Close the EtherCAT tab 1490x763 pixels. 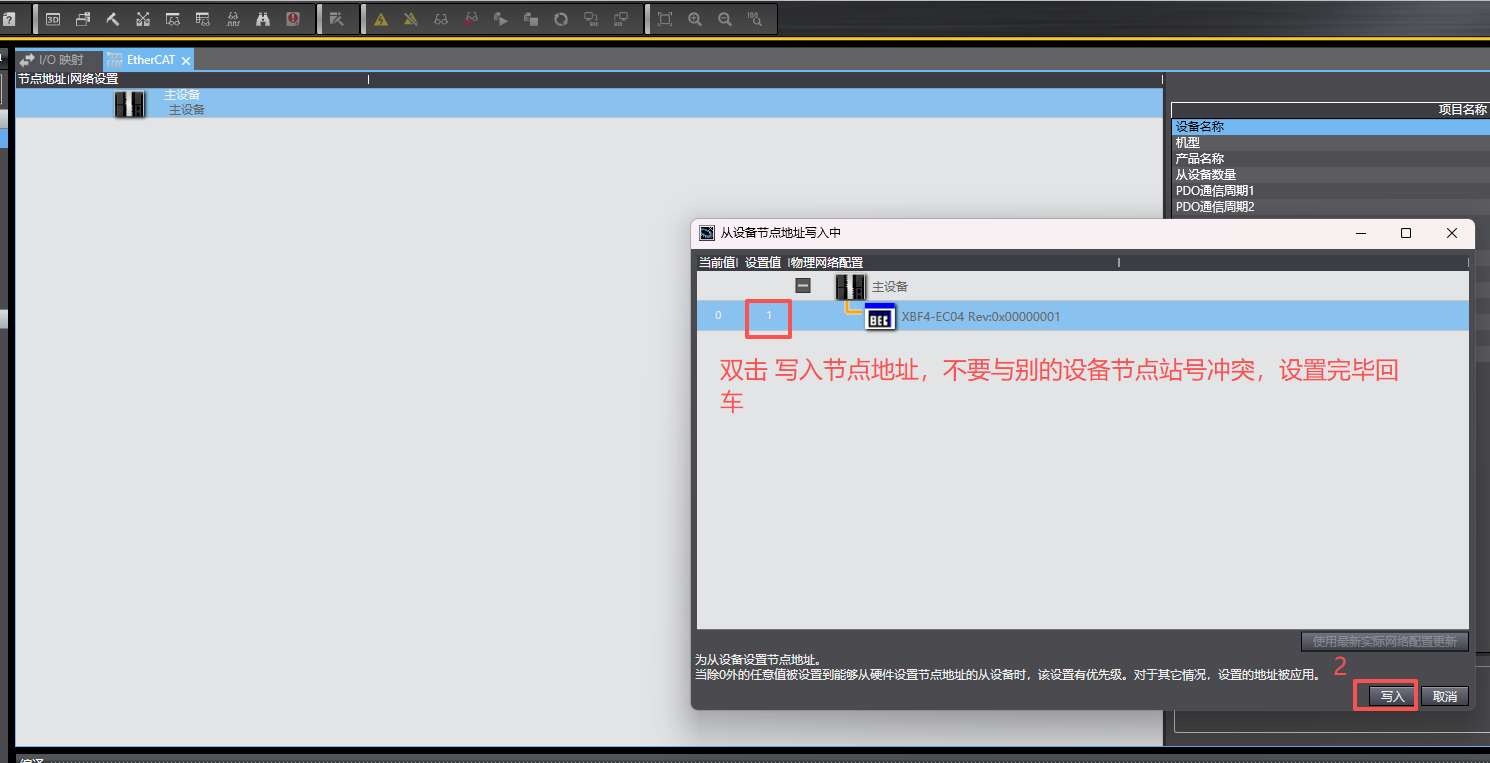click(186, 61)
